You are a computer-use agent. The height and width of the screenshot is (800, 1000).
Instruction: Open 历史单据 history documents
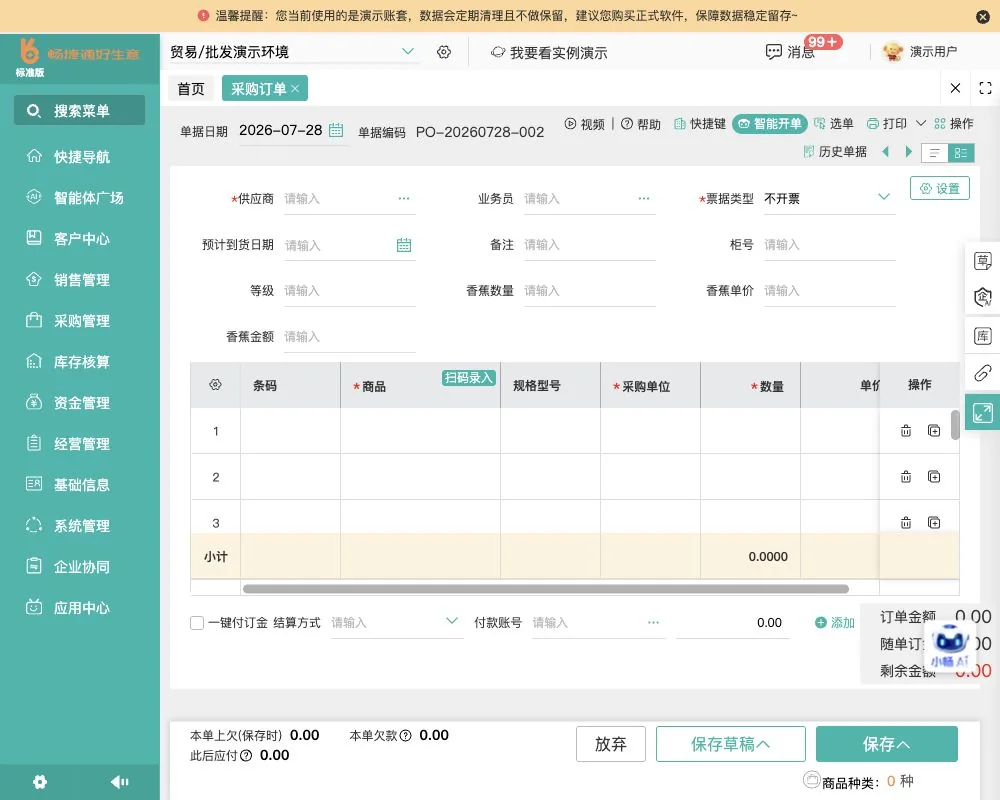pyautogui.click(x=835, y=152)
